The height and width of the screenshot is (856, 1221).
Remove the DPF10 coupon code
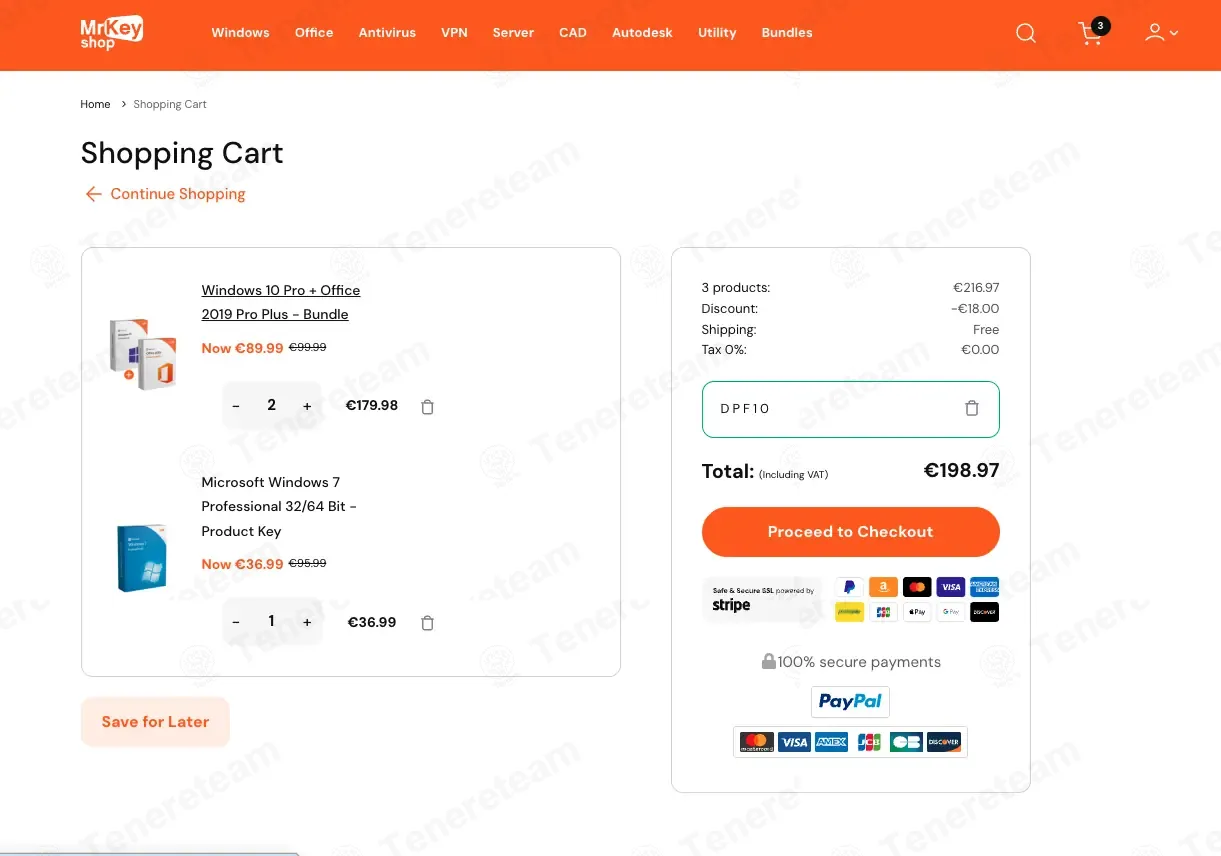point(972,408)
